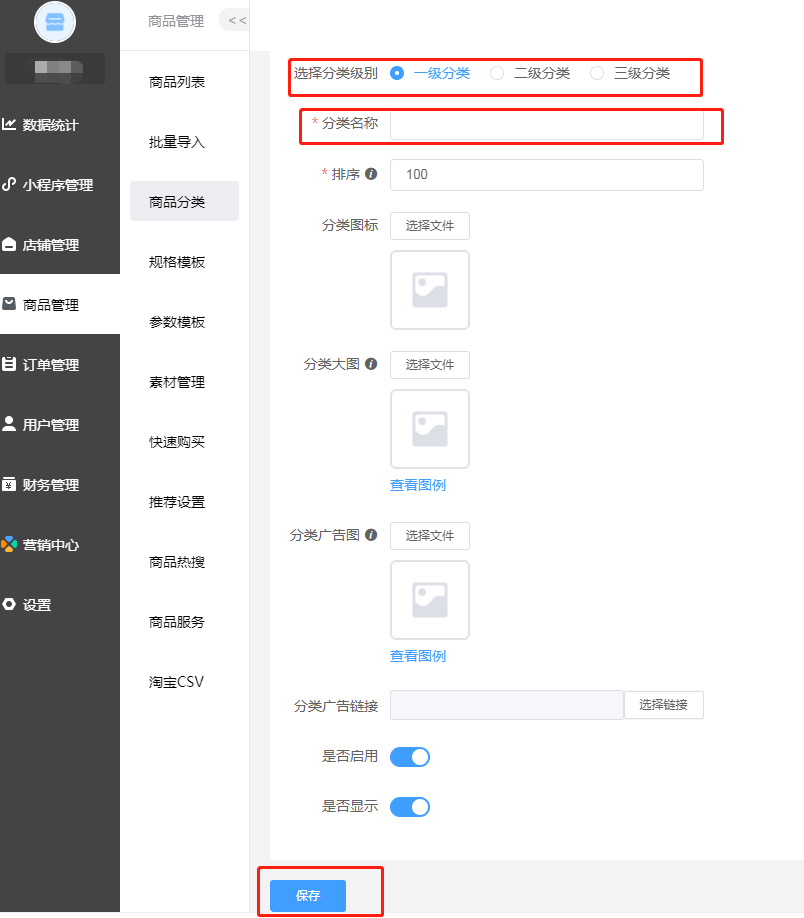Open 营销中心 in the main sidebar
The width and height of the screenshot is (804, 918).
(50, 545)
